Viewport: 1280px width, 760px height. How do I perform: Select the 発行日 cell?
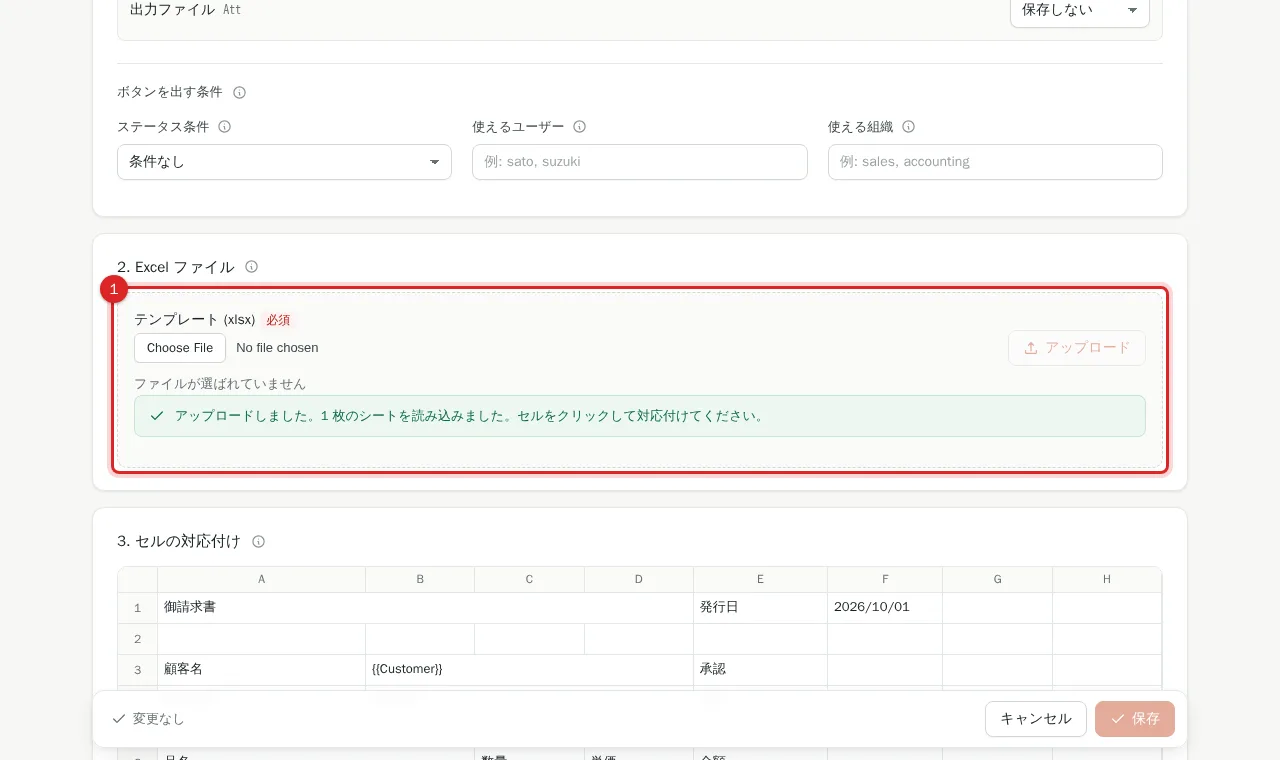point(761,608)
